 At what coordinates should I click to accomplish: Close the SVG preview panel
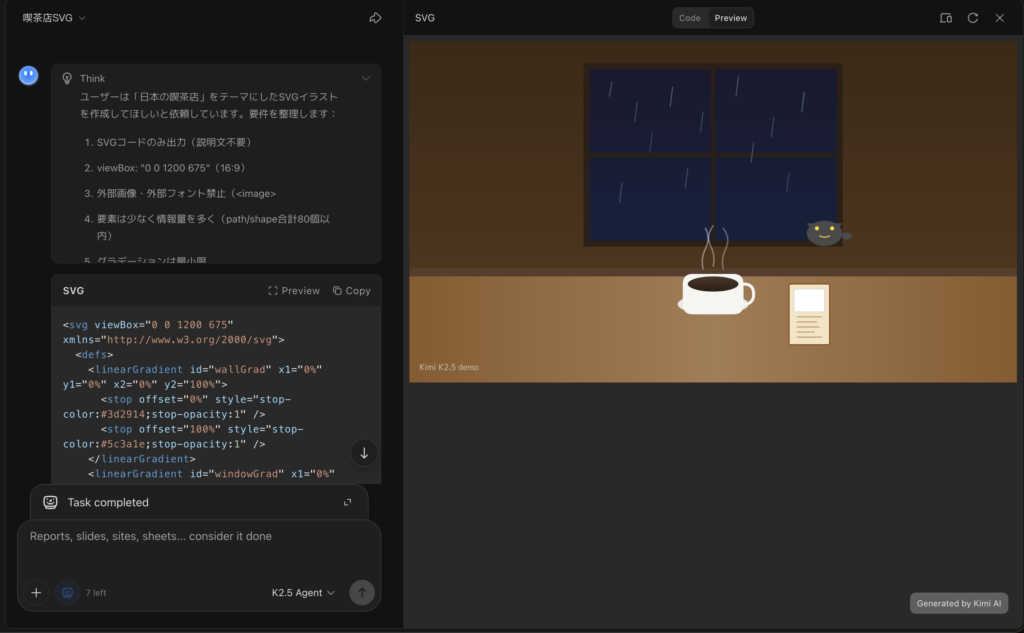[x=1000, y=18]
